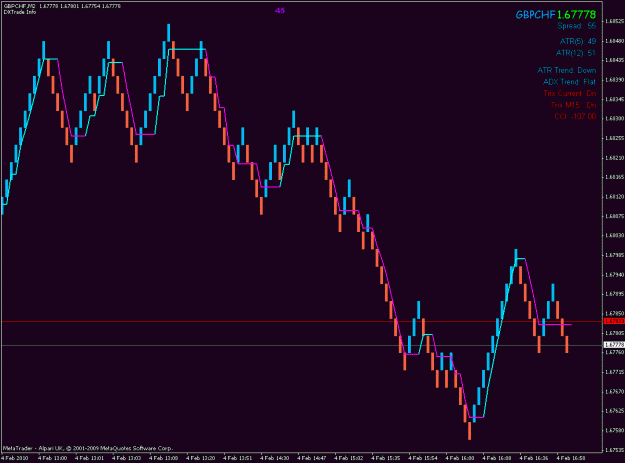
Task: Click the red 1.67833 price tag on axis
Action: 614,321
